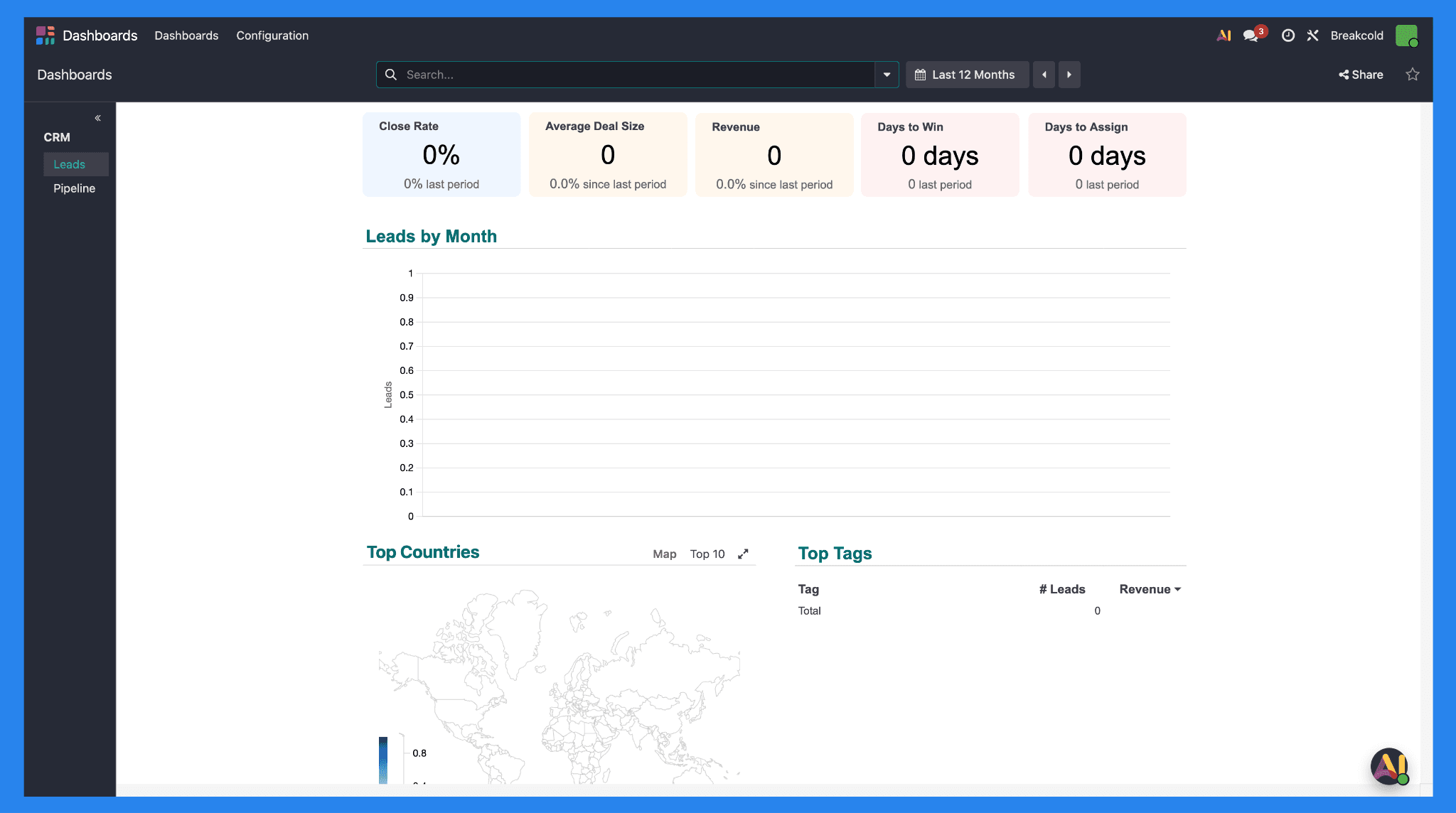Favorite this dashboard with the star icon
The width and height of the screenshot is (1456, 813).
[x=1413, y=74]
